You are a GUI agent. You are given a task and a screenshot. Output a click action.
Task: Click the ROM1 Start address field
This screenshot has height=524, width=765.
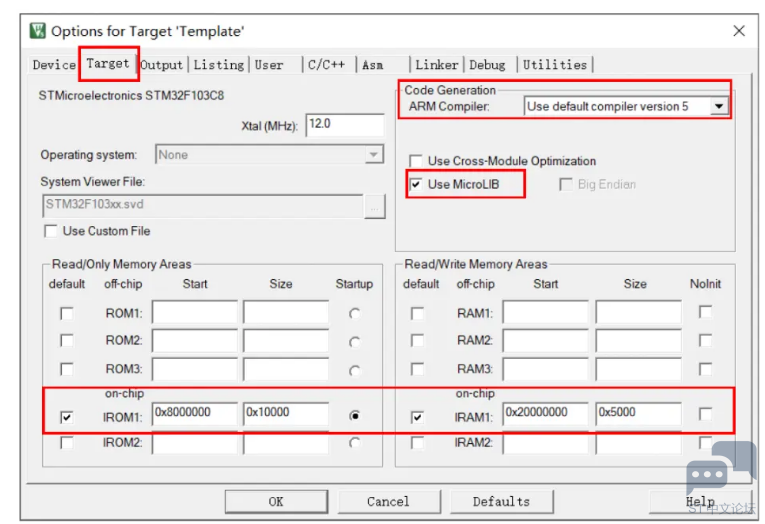[195, 312]
